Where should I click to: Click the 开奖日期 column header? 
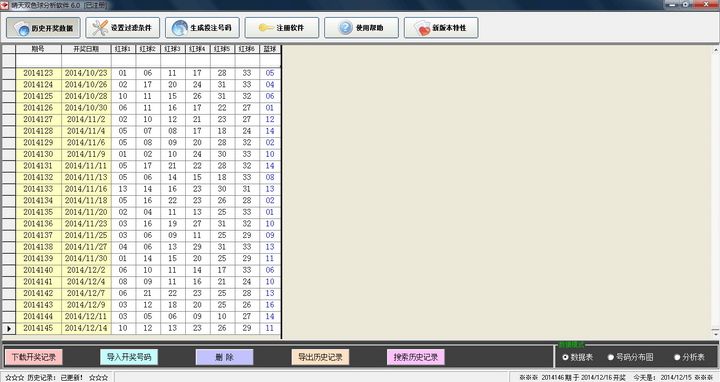tap(86, 49)
